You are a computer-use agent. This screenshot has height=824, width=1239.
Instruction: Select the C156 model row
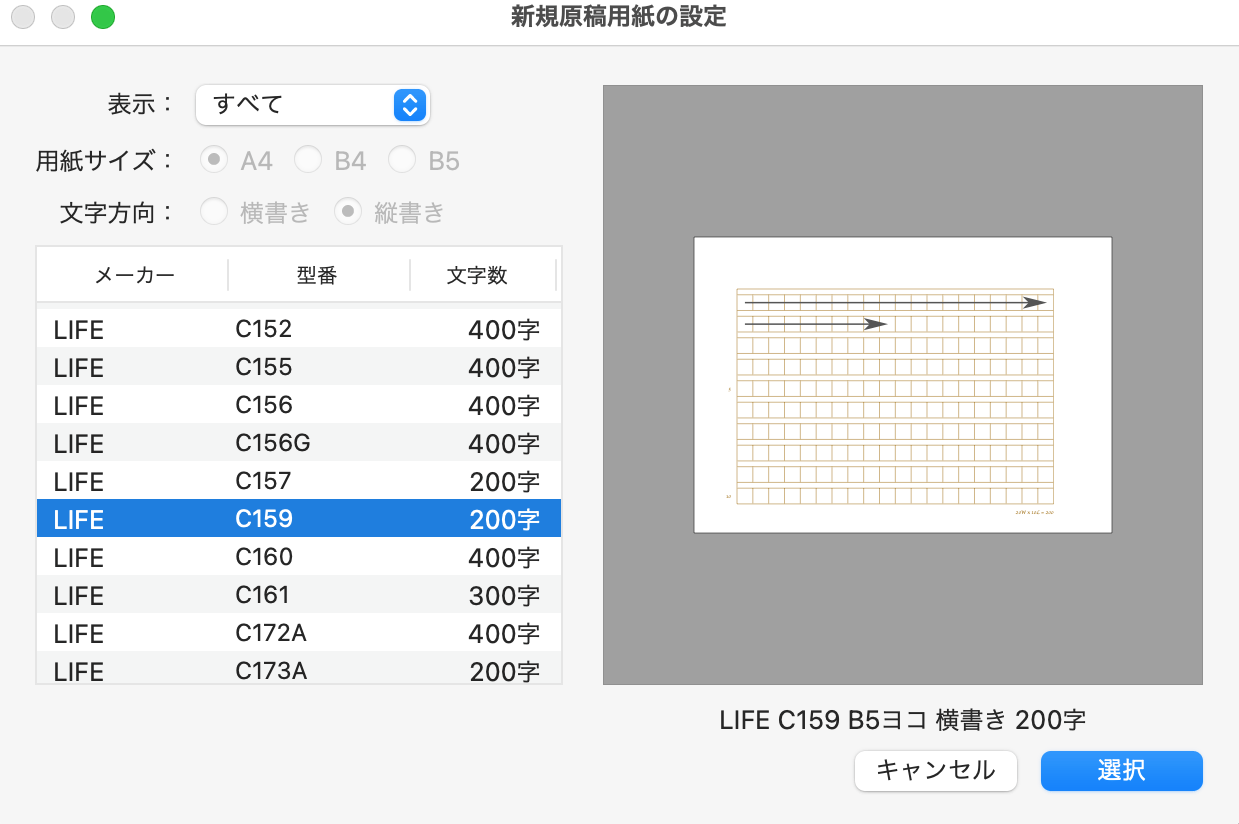[299, 405]
